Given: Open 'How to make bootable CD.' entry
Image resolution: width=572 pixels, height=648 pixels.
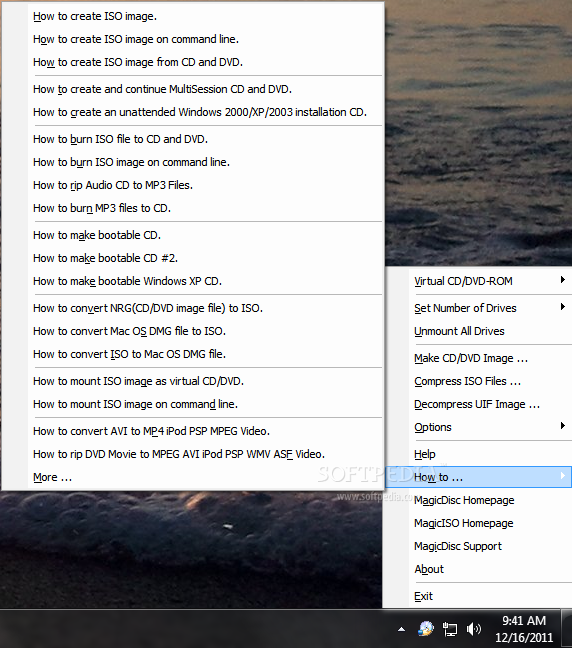Looking at the screenshot, I should [x=193, y=235].
